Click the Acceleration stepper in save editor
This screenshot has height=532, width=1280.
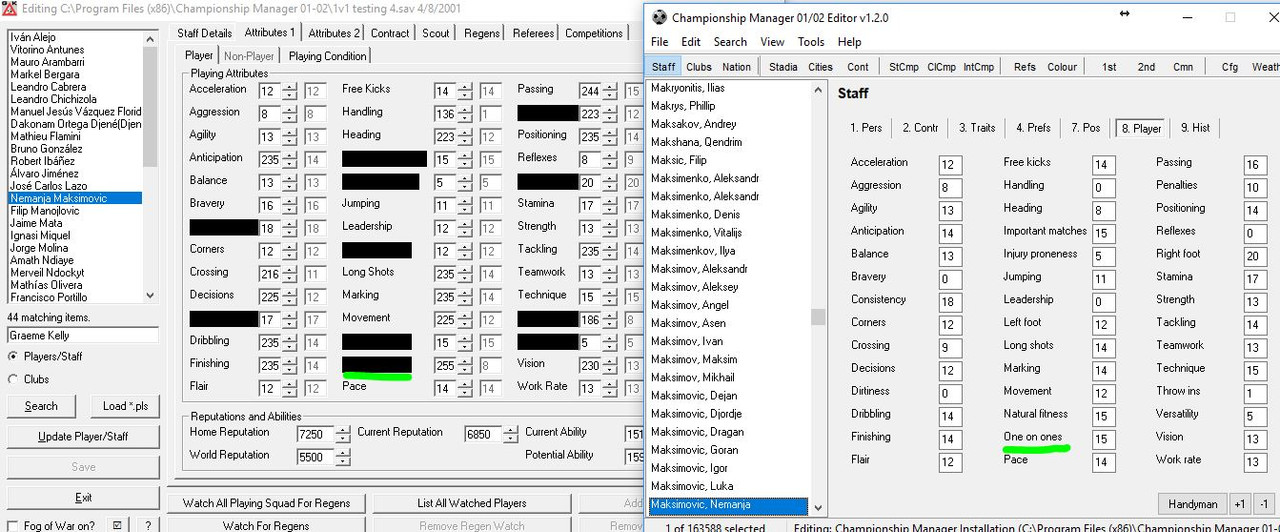tap(289, 91)
